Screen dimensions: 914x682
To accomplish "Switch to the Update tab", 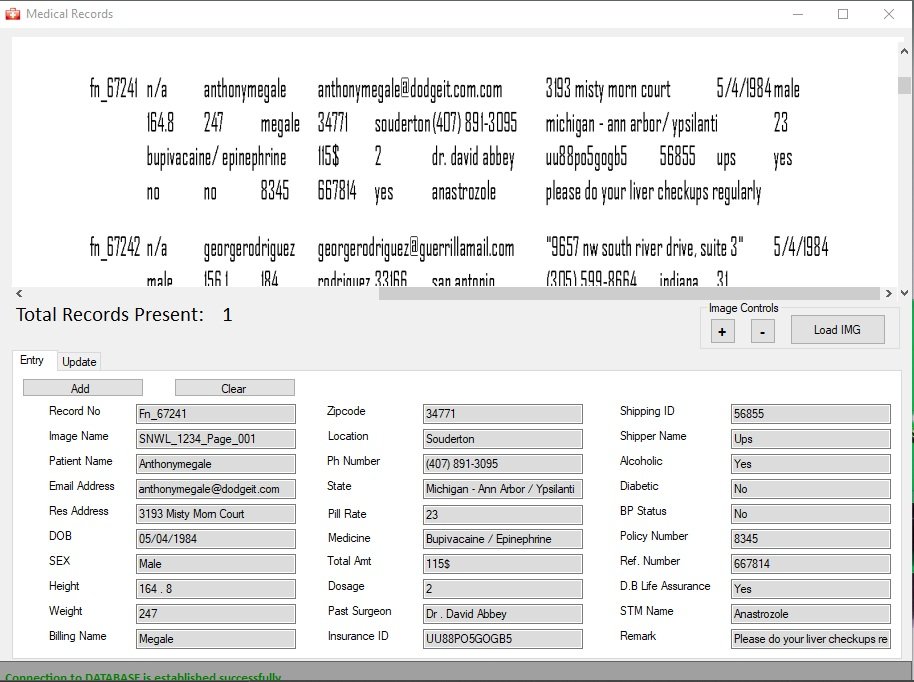I will coord(79,361).
